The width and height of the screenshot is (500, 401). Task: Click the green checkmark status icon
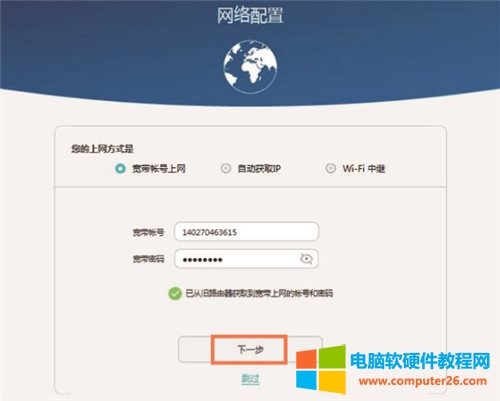click(x=175, y=293)
